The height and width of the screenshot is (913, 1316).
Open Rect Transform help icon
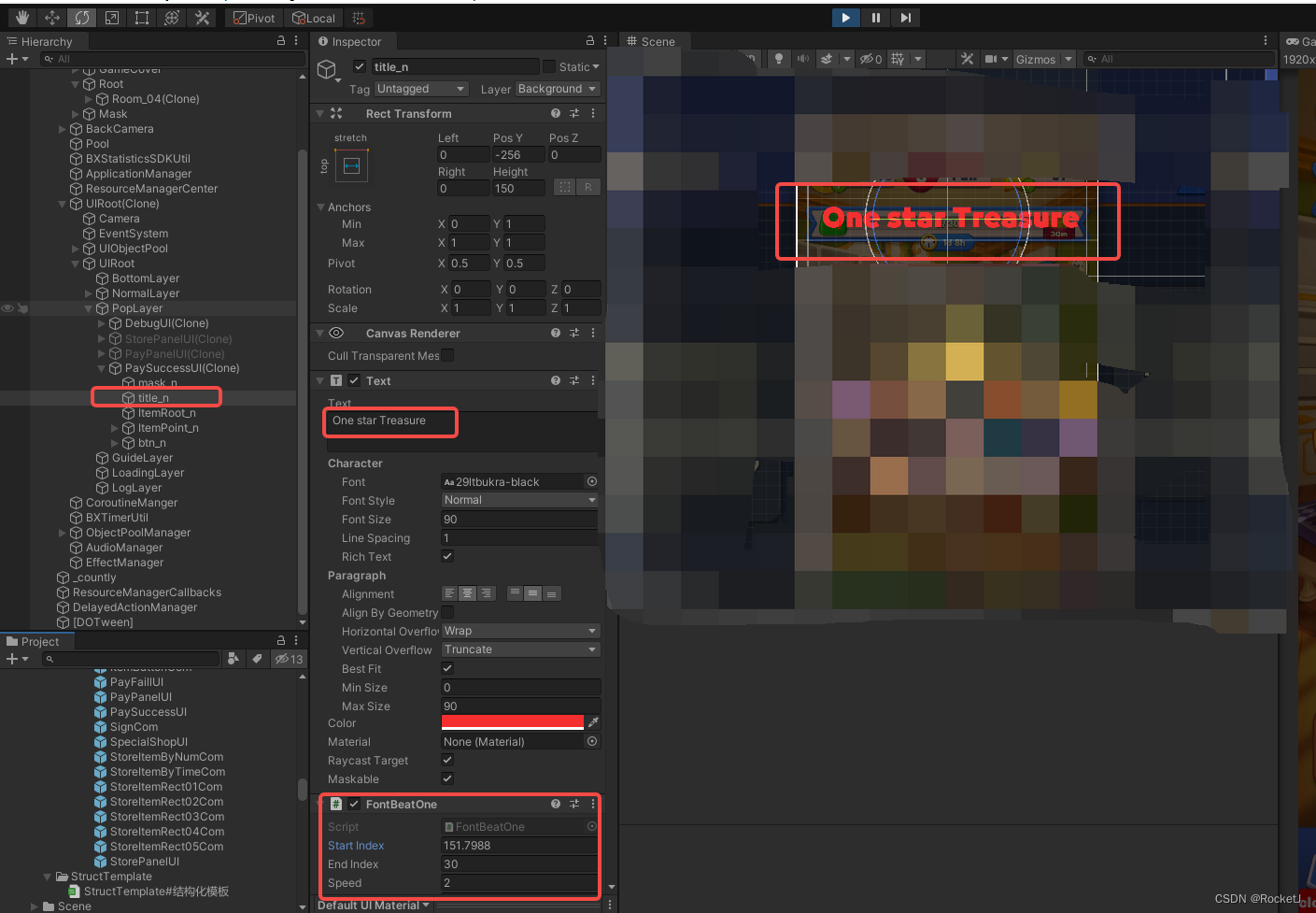[556, 113]
